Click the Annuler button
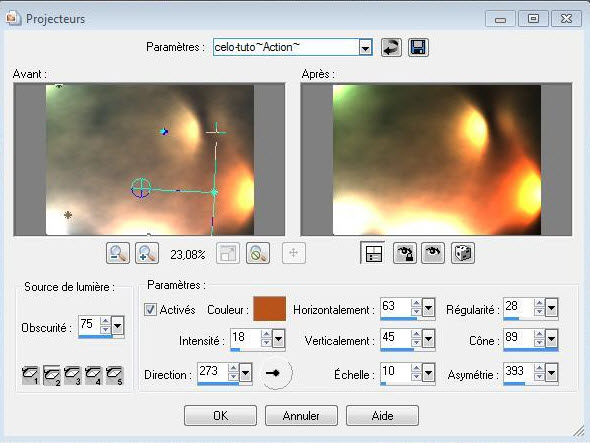This screenshot has width=590, height=443. [x=301, y=416]
